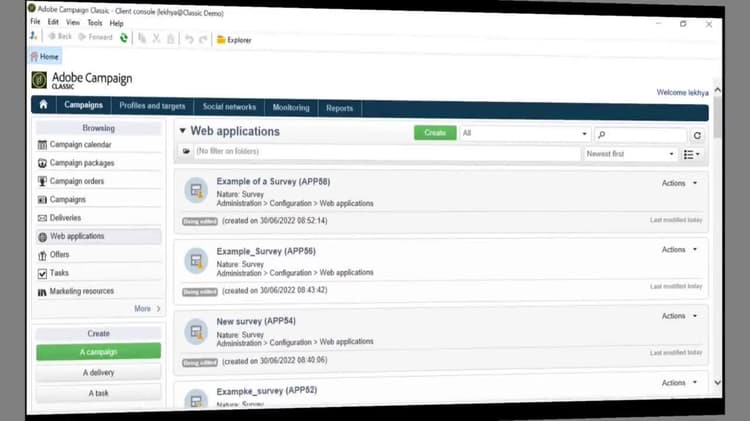Viewport: 750px width, 421px height.
Task: Click the Web applications globe icon
Action: [x=42, y=237]
